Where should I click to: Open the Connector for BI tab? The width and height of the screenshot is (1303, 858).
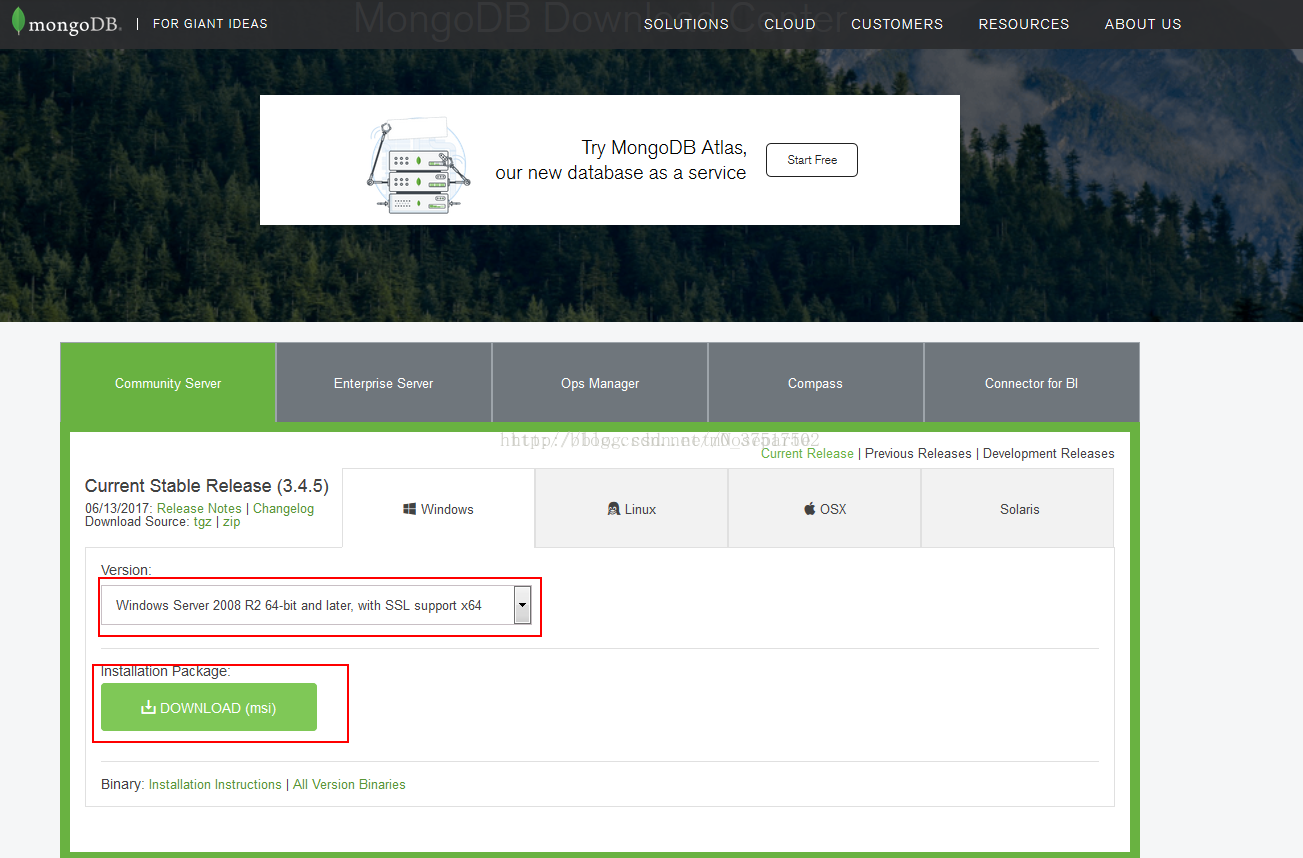pos(1031,383)
